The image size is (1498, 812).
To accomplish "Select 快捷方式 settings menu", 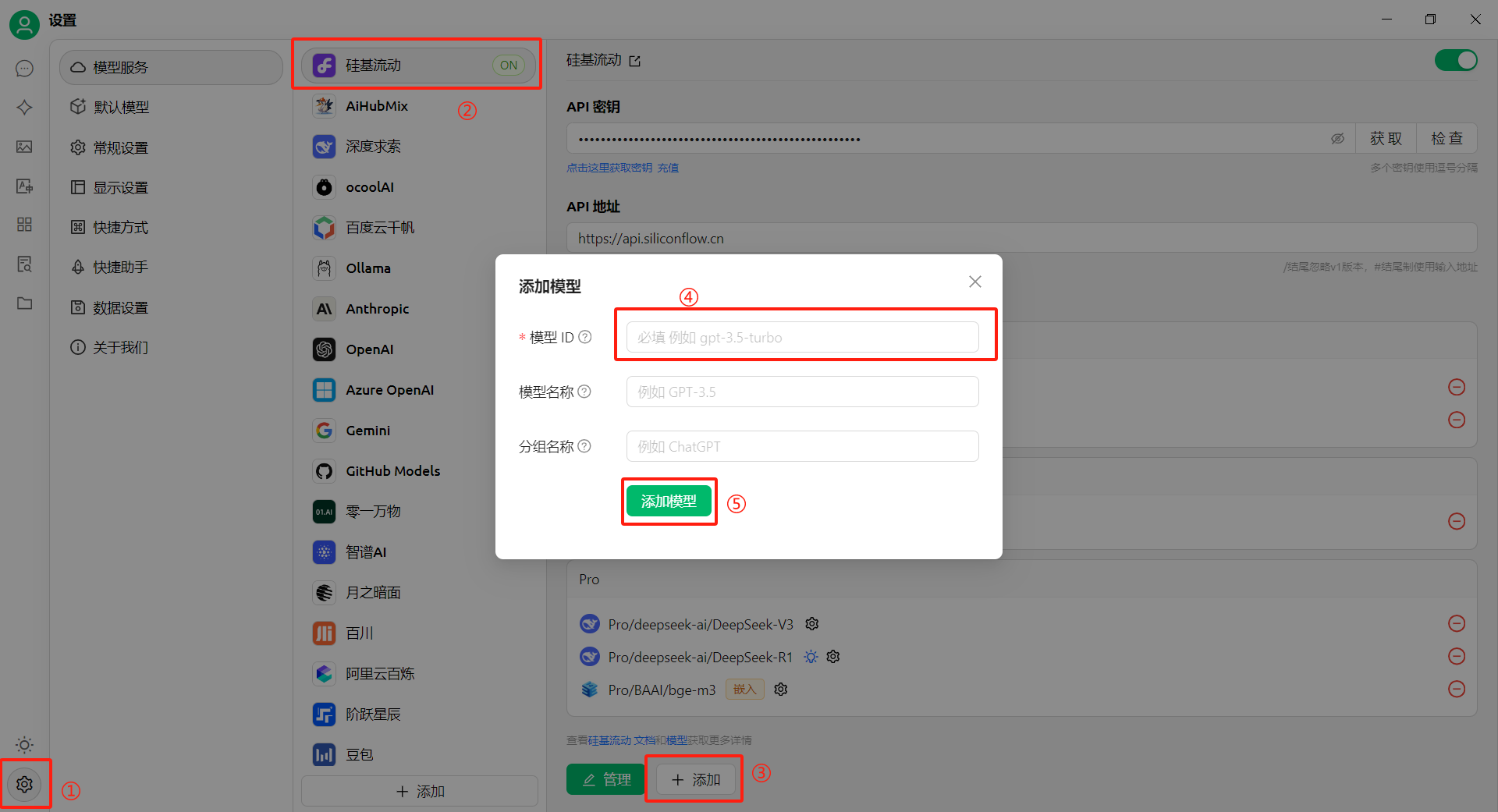I will 171,228.
